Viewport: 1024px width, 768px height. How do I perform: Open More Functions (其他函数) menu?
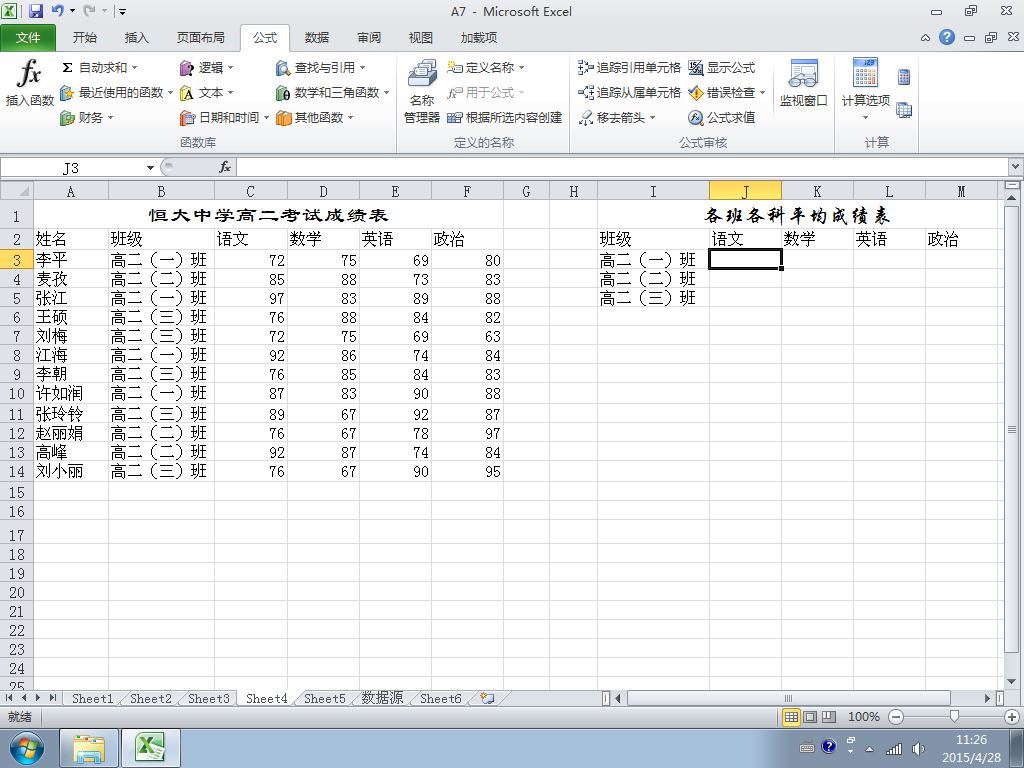click(315, 118)
